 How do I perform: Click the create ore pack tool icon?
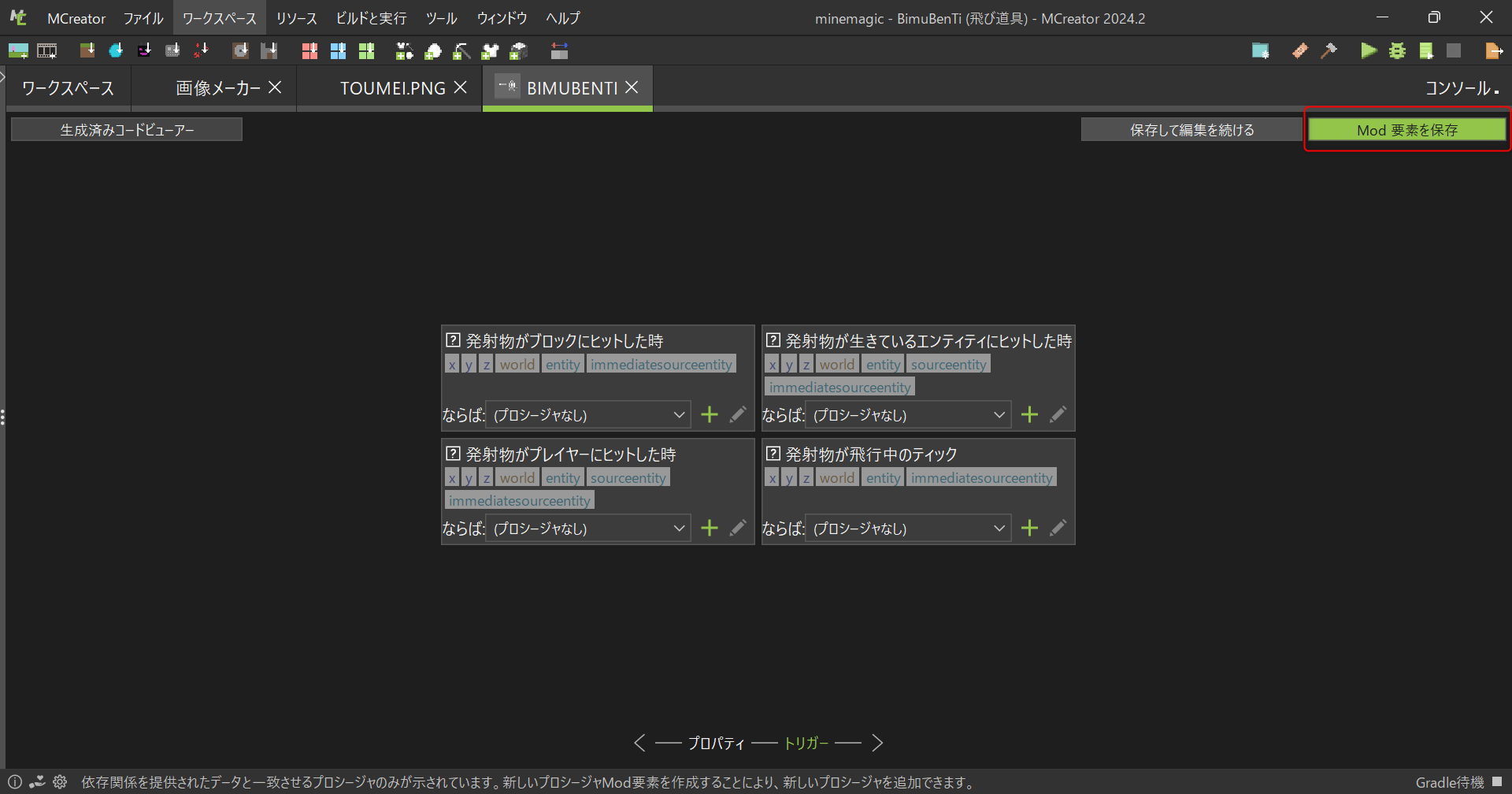tap(433, 51)
